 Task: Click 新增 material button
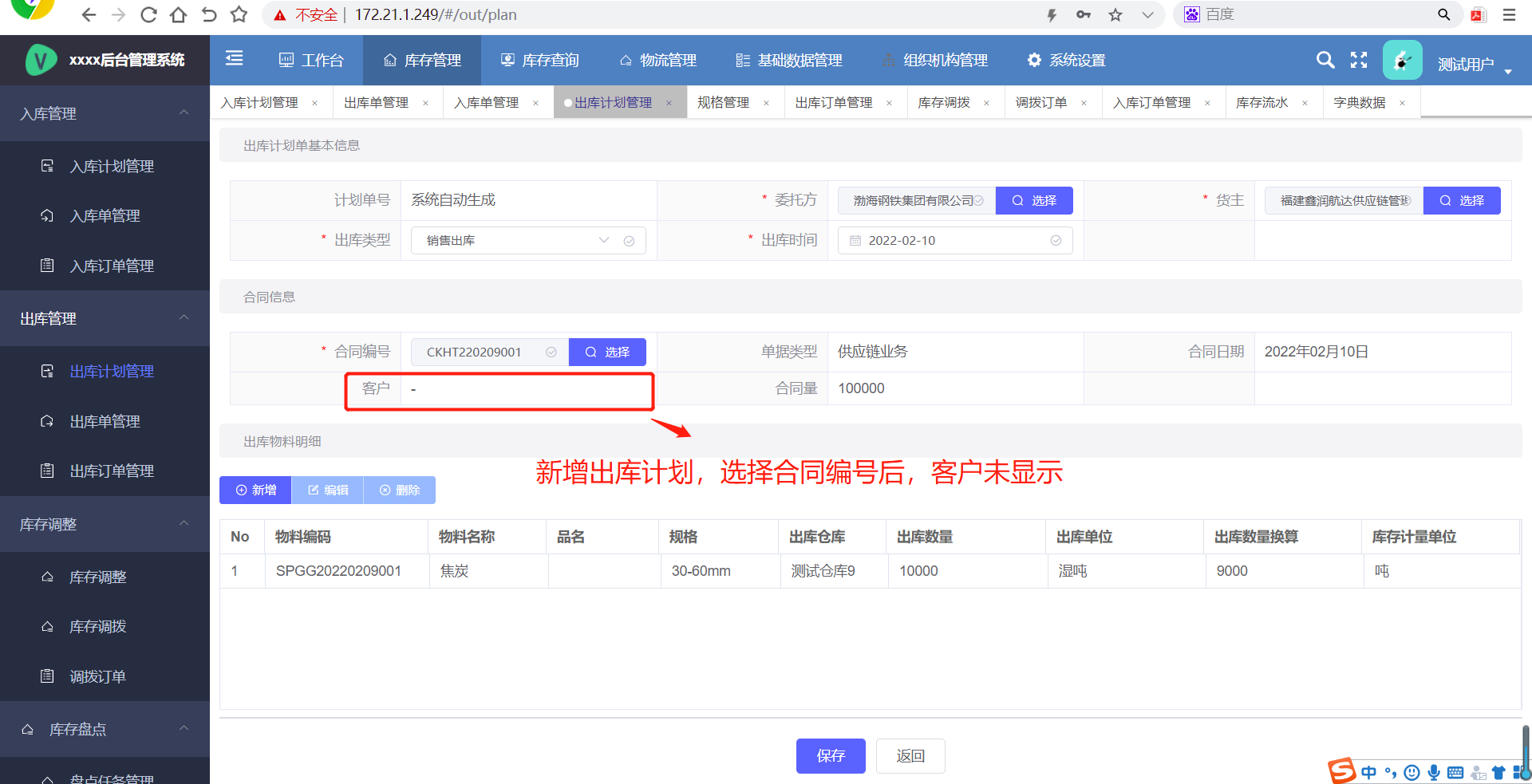click(x=255, y=490)
